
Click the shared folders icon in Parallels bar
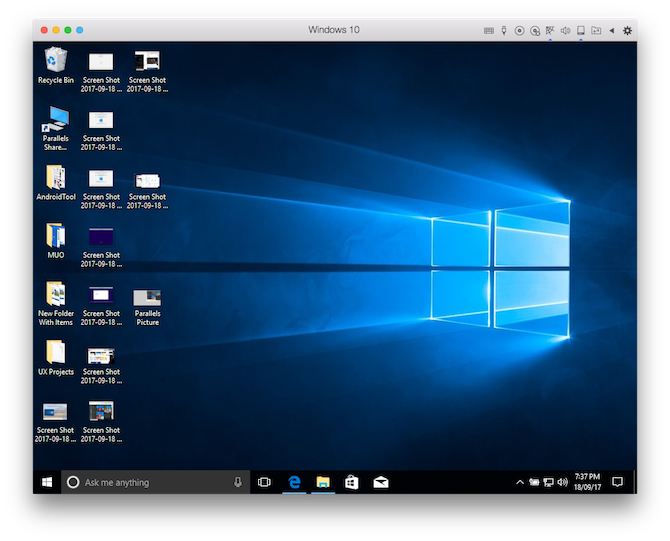596,30
